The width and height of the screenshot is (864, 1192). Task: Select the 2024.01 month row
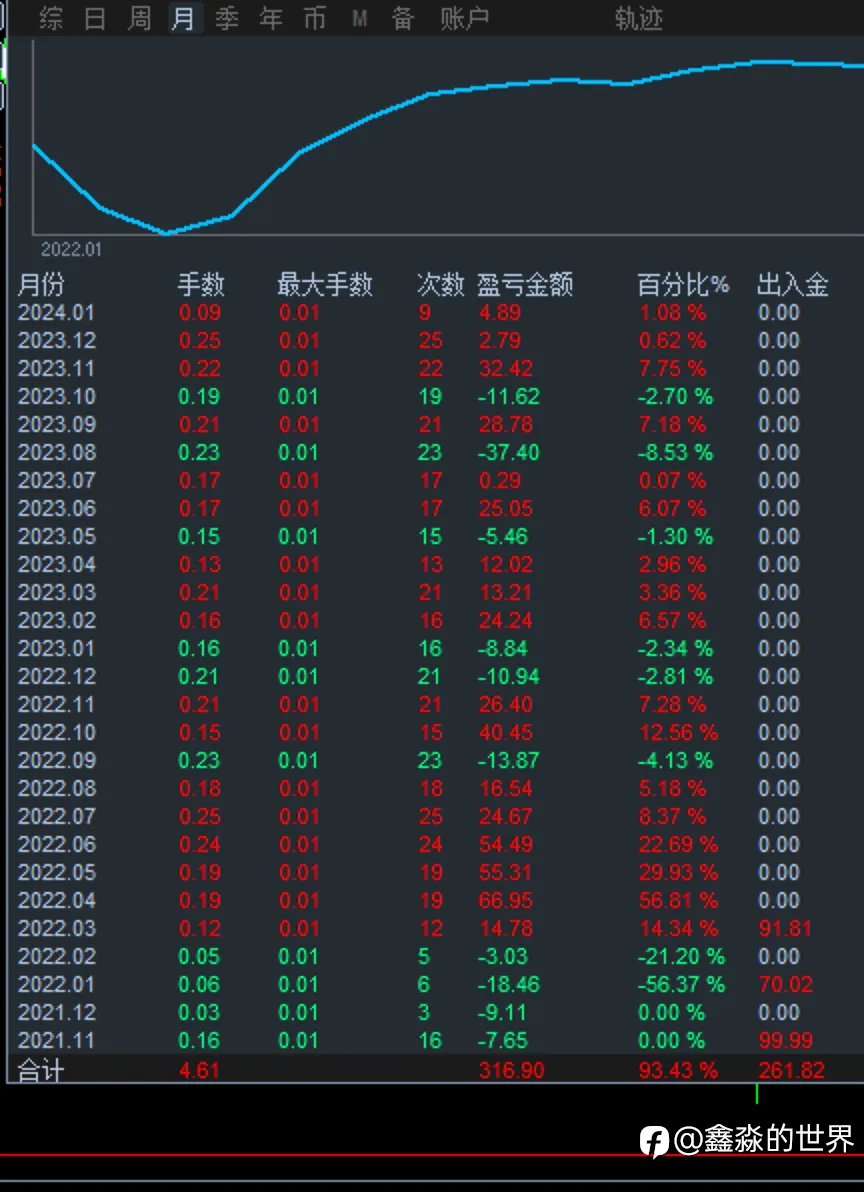pos(435,312)
